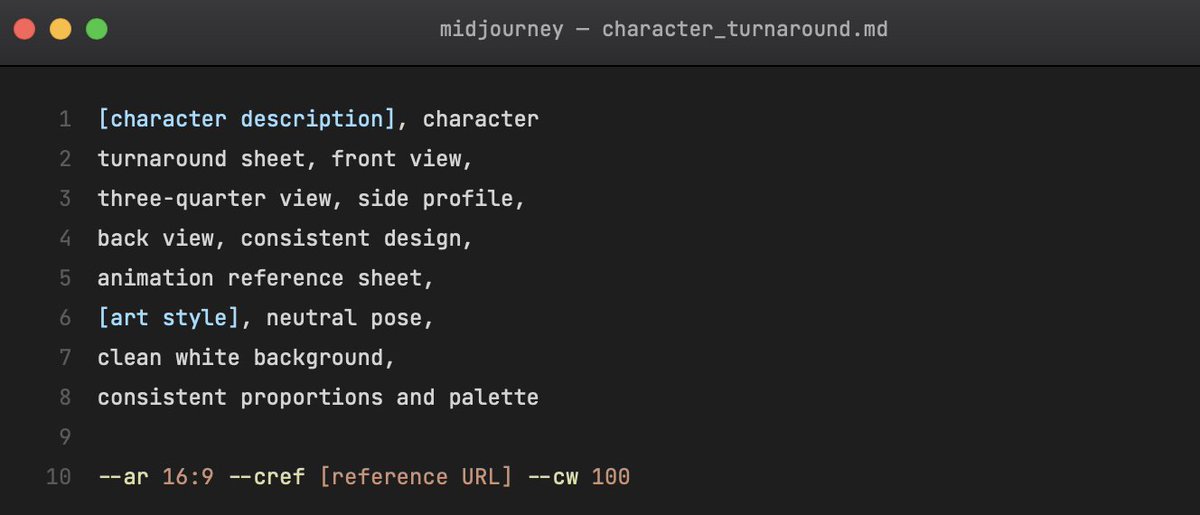Click the yellow minimize window button

(60, 29)
